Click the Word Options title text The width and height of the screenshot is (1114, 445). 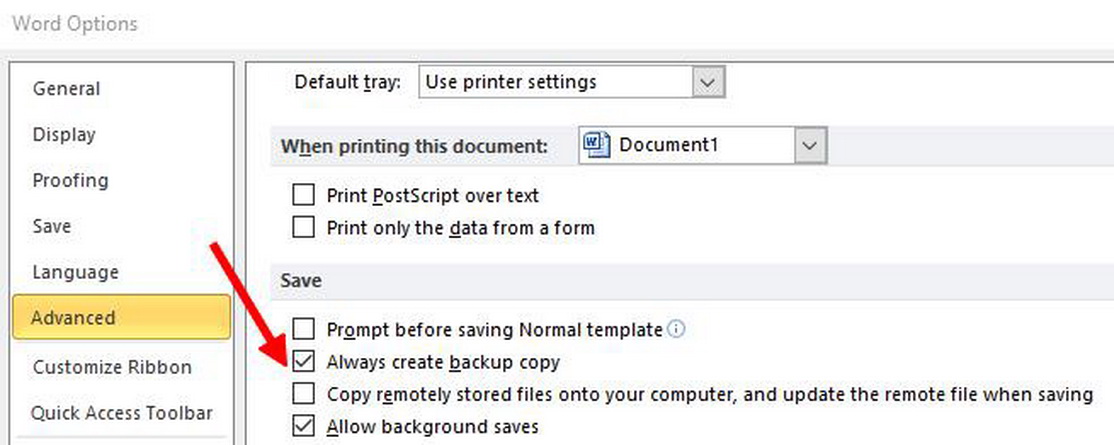(75, 23)
